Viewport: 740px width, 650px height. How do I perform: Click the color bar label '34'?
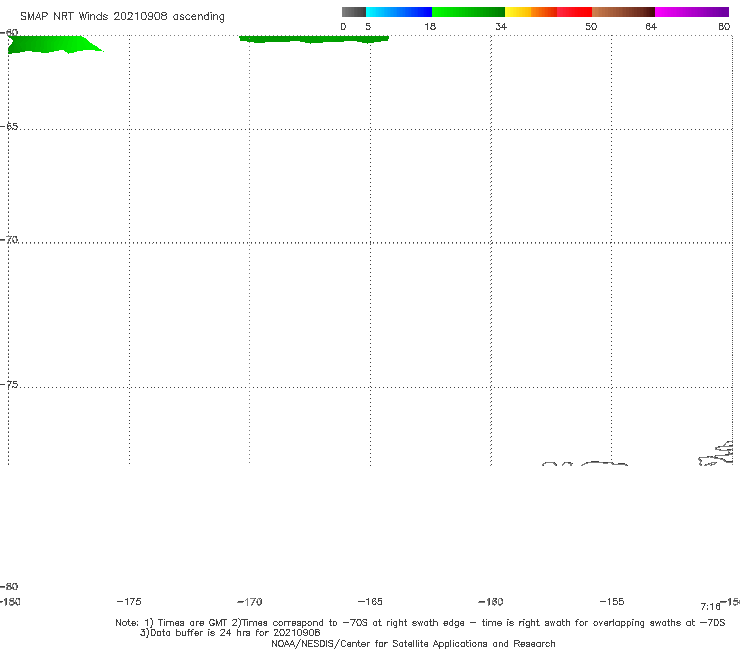coord(501,26)
